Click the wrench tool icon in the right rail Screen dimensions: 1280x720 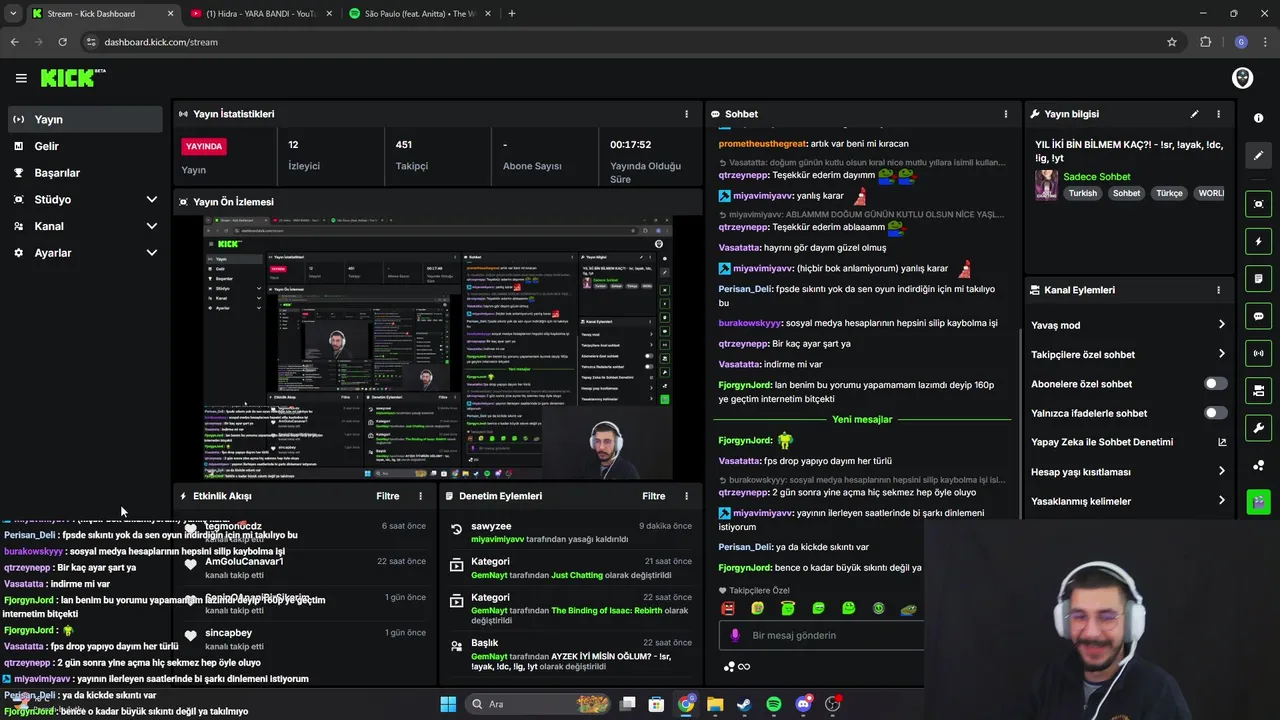1258,428
